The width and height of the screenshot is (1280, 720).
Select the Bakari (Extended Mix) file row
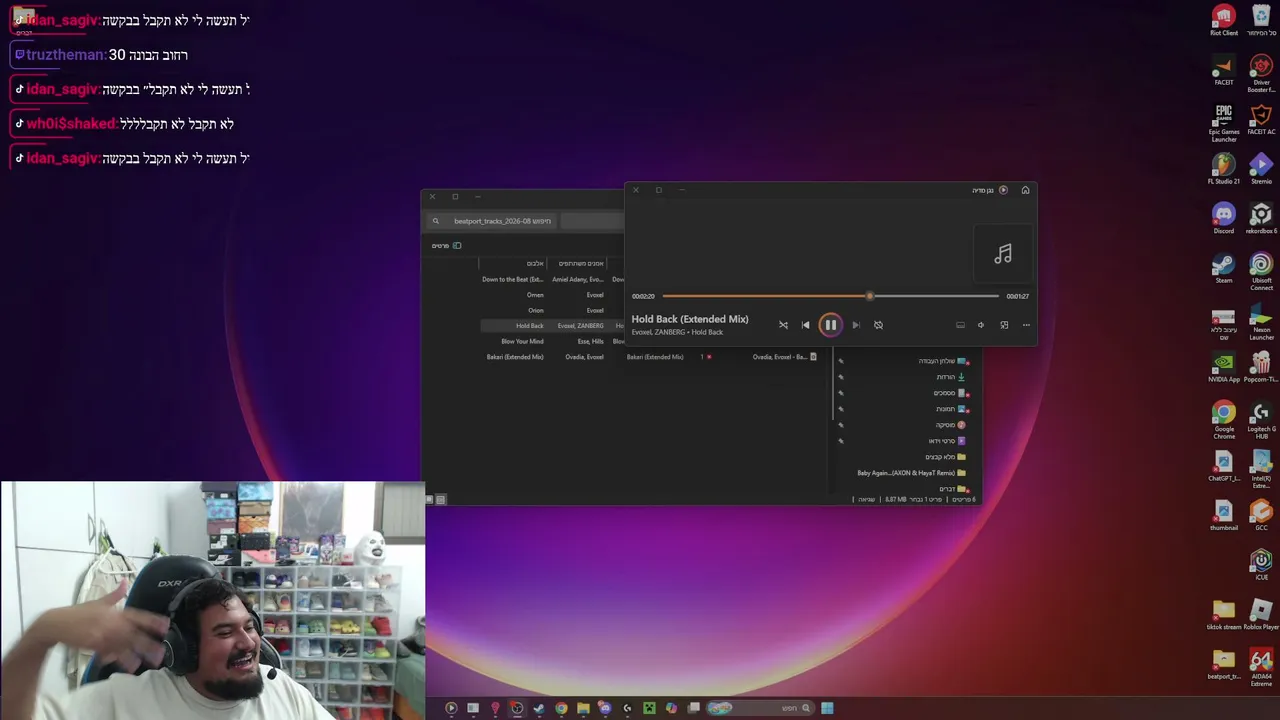click(650, 357)
